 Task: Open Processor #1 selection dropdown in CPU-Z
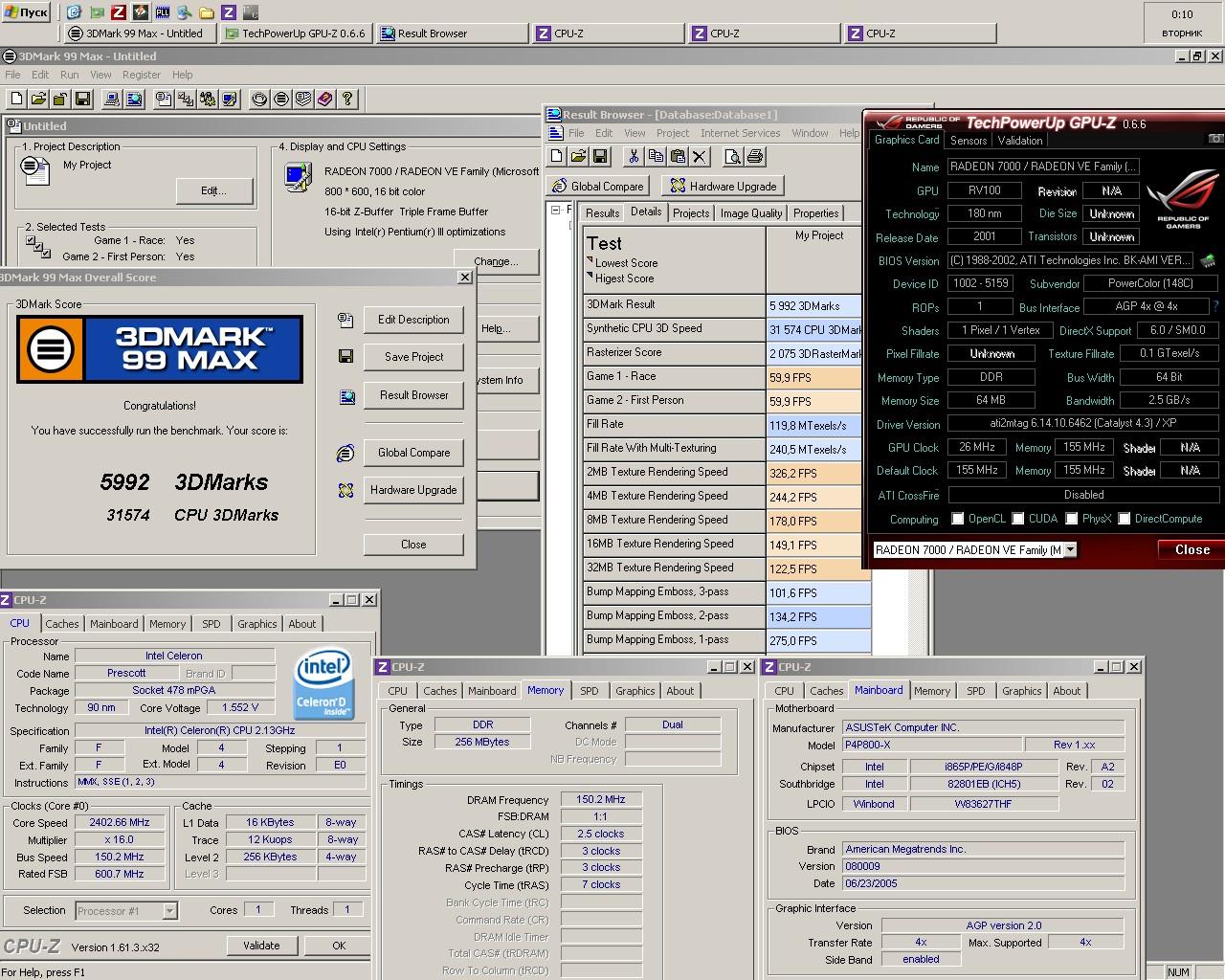[169, 911]
